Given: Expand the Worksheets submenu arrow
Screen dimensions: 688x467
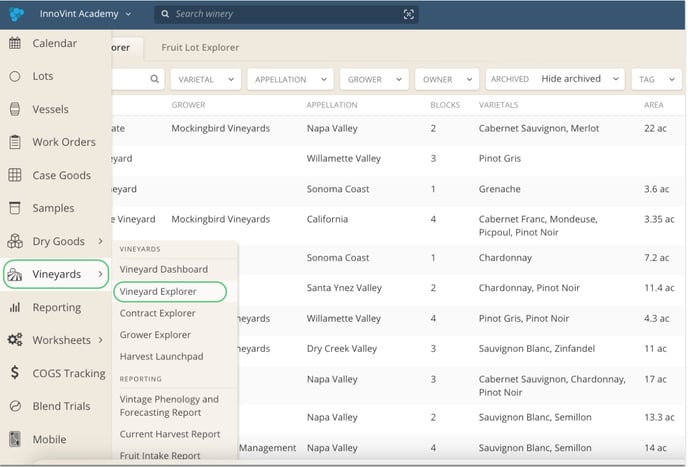Looking at the screenshot, I should (100, 340).
